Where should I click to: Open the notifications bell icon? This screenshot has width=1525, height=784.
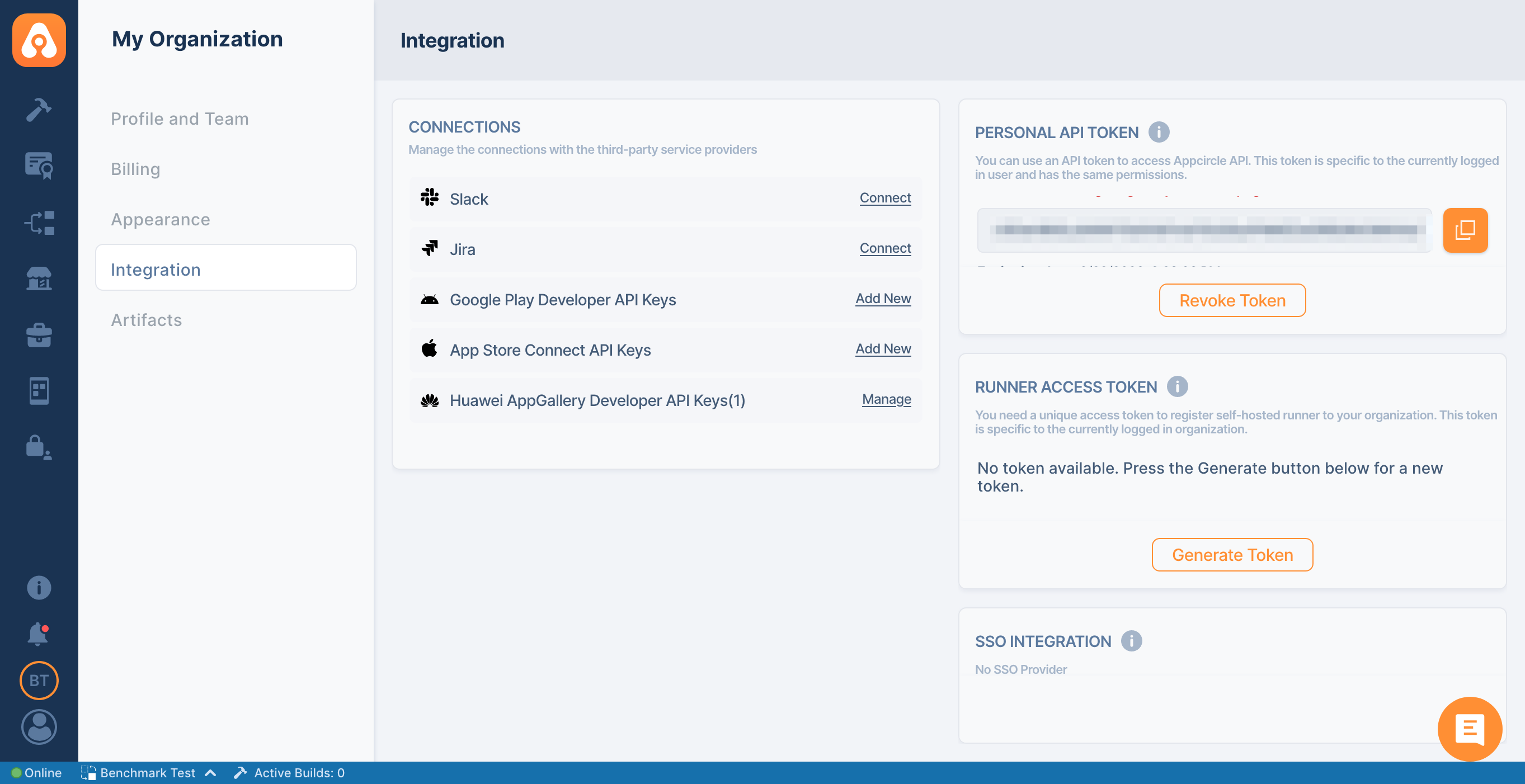tap(38, 634)
